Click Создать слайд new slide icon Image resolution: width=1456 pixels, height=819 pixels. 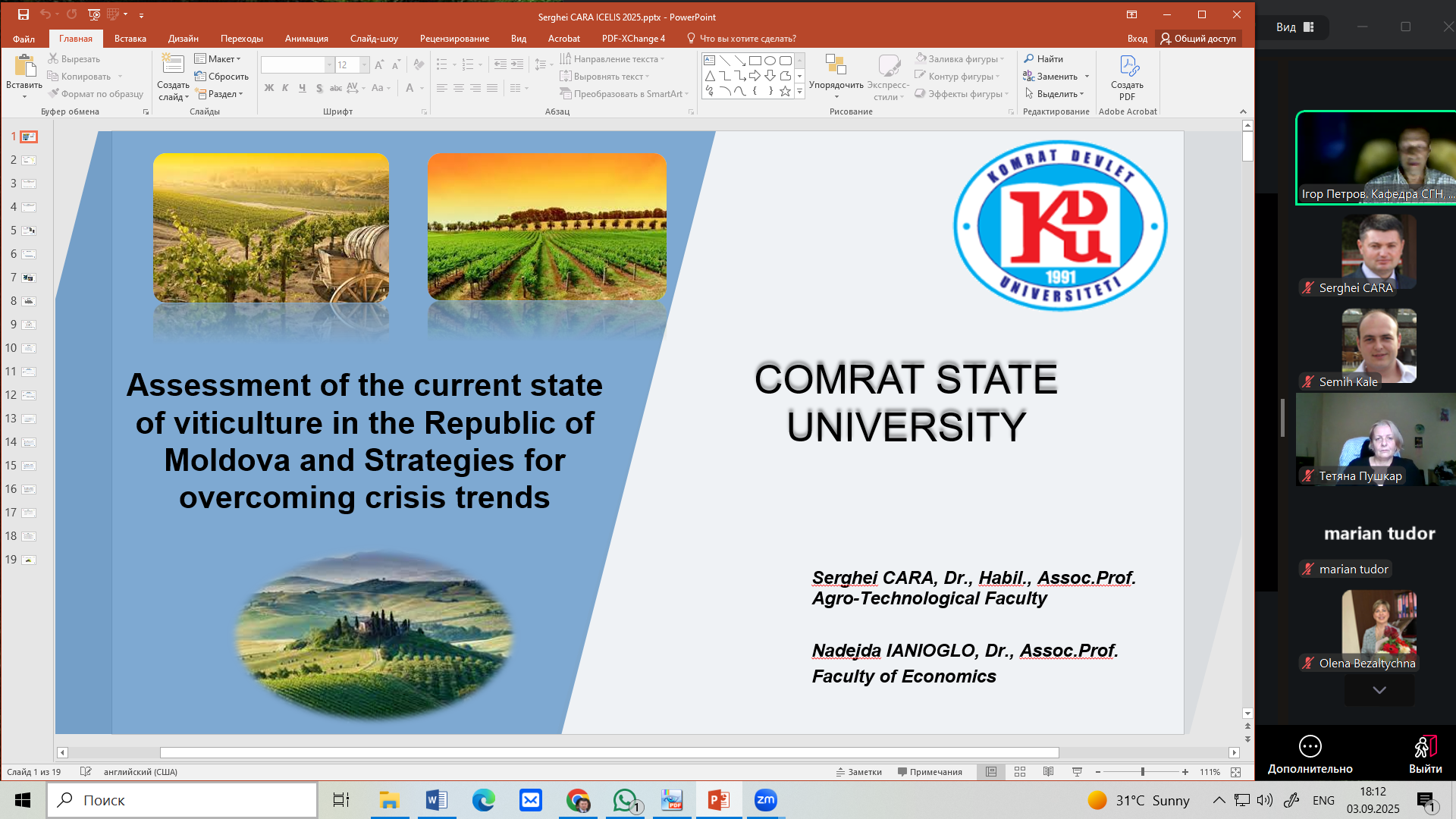click(173, 67)
